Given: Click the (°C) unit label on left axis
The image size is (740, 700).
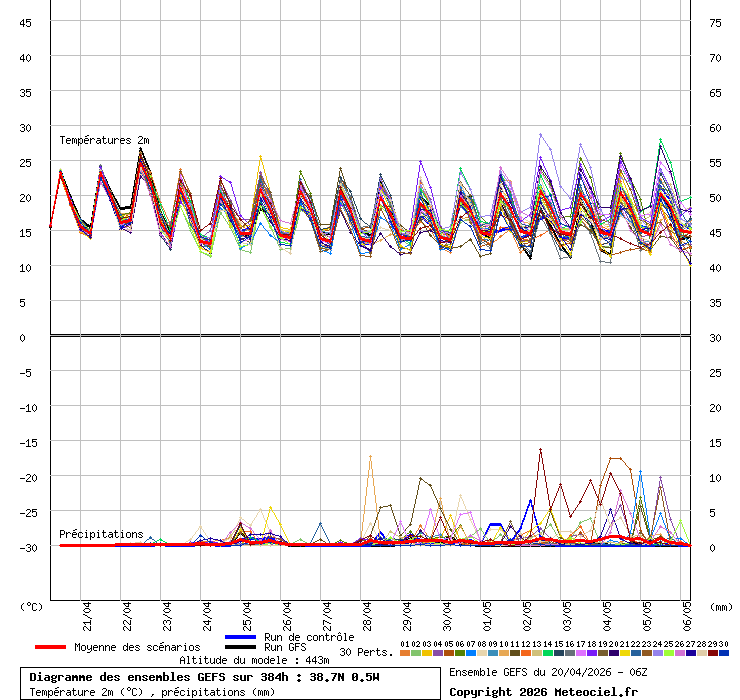Looking at the screenshot, I should (x=32, y=606).
